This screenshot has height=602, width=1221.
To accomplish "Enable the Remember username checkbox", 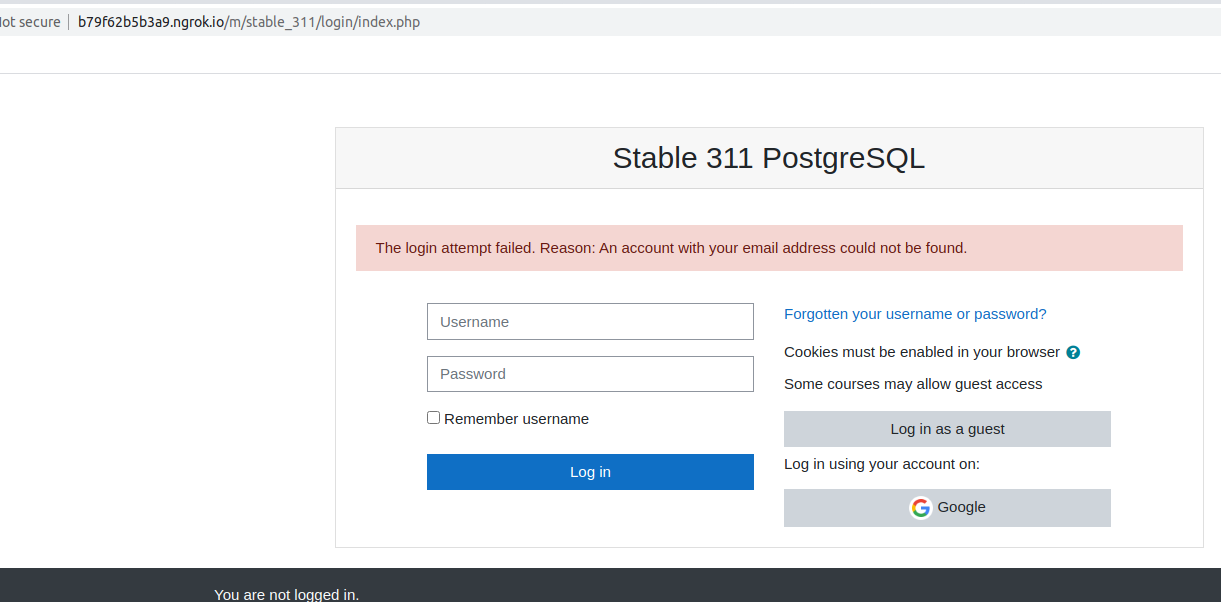I will coord(433,418).
